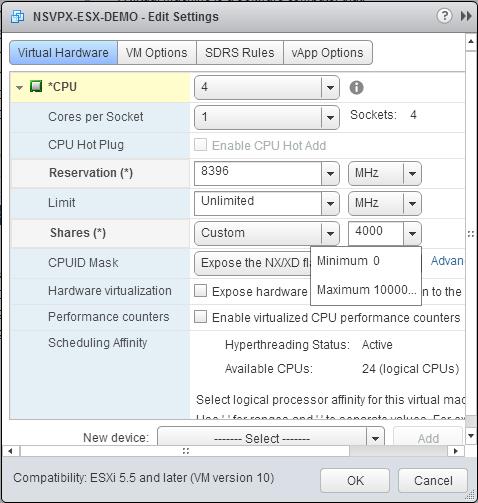The width and height of the screenshot is (478, 503).
Task: Collapse the CPU section
Action: pos(19,88)
